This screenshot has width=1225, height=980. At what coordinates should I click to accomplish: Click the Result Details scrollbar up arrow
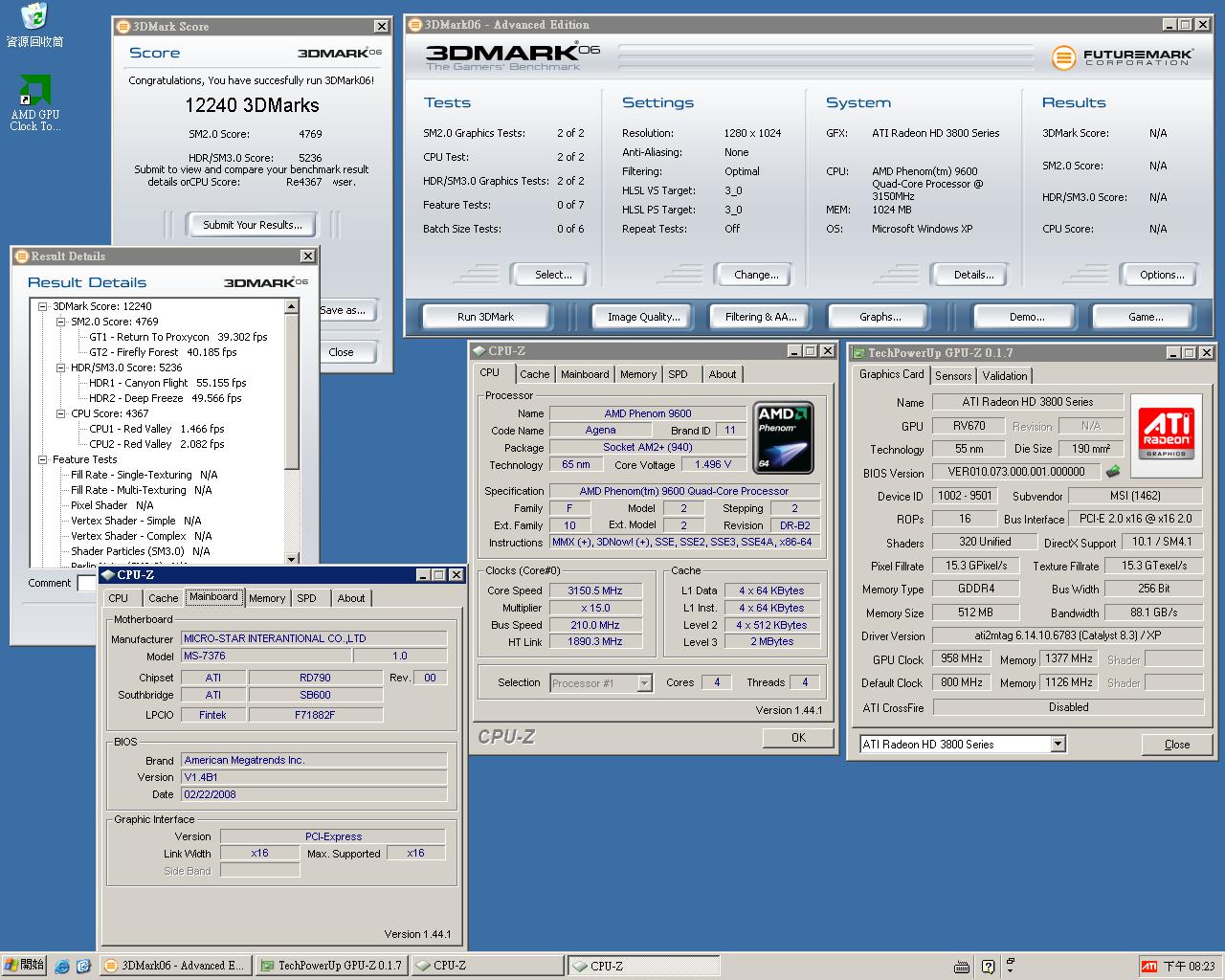(x=292, y=306)
